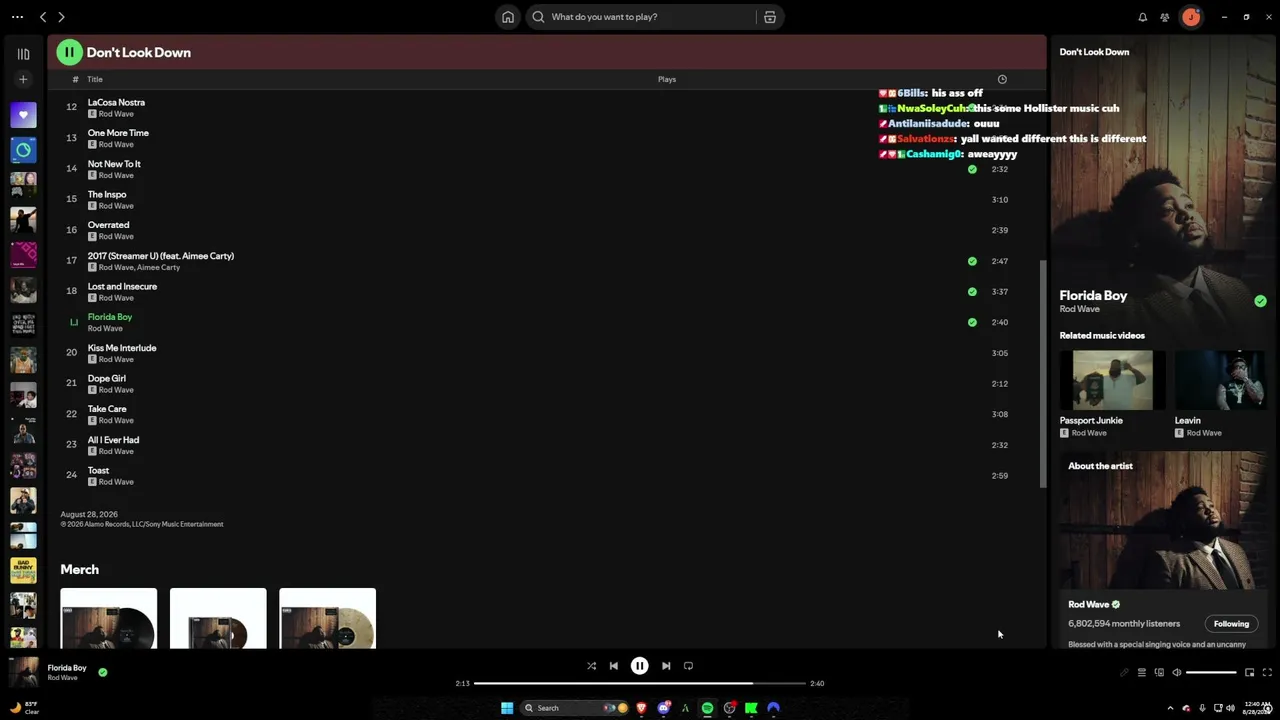Adjust the volume slider
The image size is (1280, 720).
click(1211, 673)
